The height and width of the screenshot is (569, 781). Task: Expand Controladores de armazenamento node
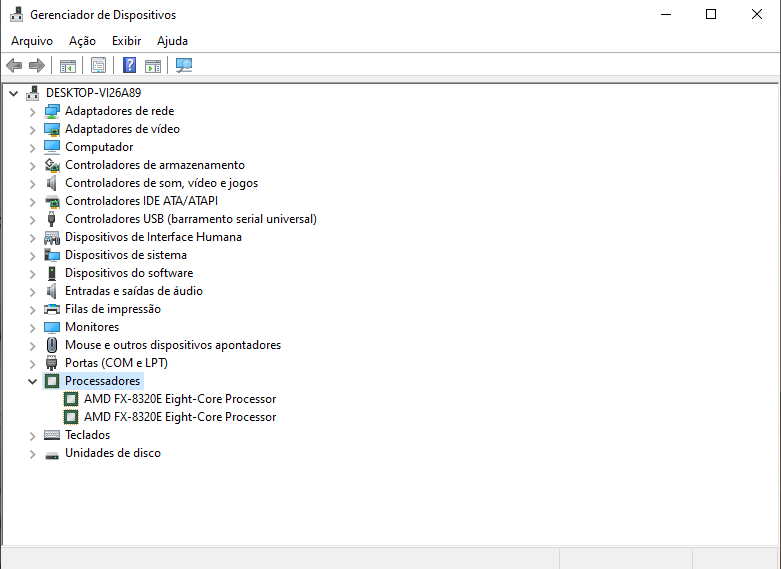[x=32, y=165]
